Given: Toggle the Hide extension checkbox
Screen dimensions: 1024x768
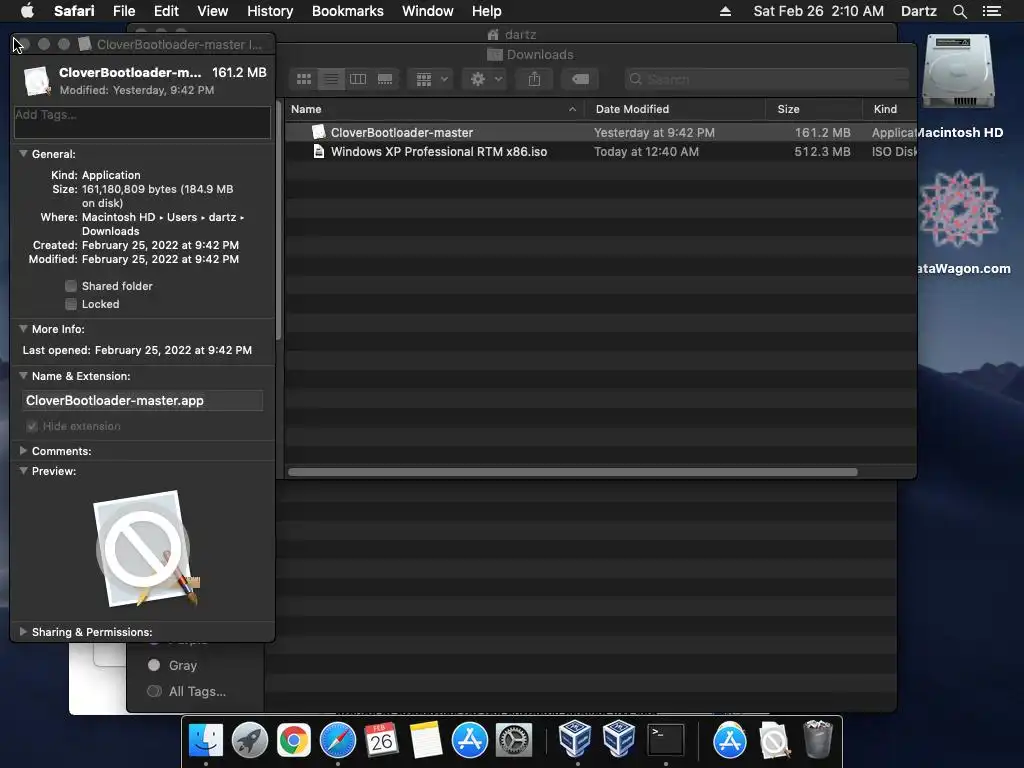Looking at the screenshot, I should (x=32, y=426).
